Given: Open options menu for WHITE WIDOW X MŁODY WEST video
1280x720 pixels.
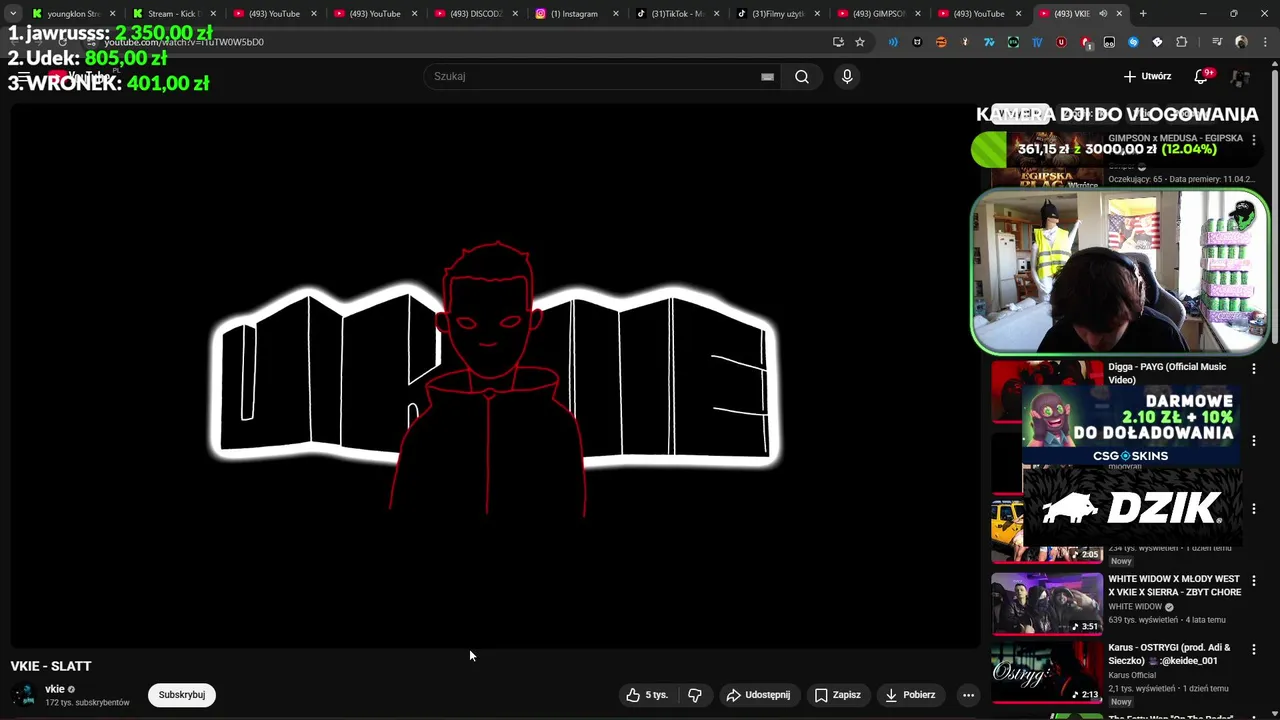Looking at the screenshot, I should click(1254, 581).
